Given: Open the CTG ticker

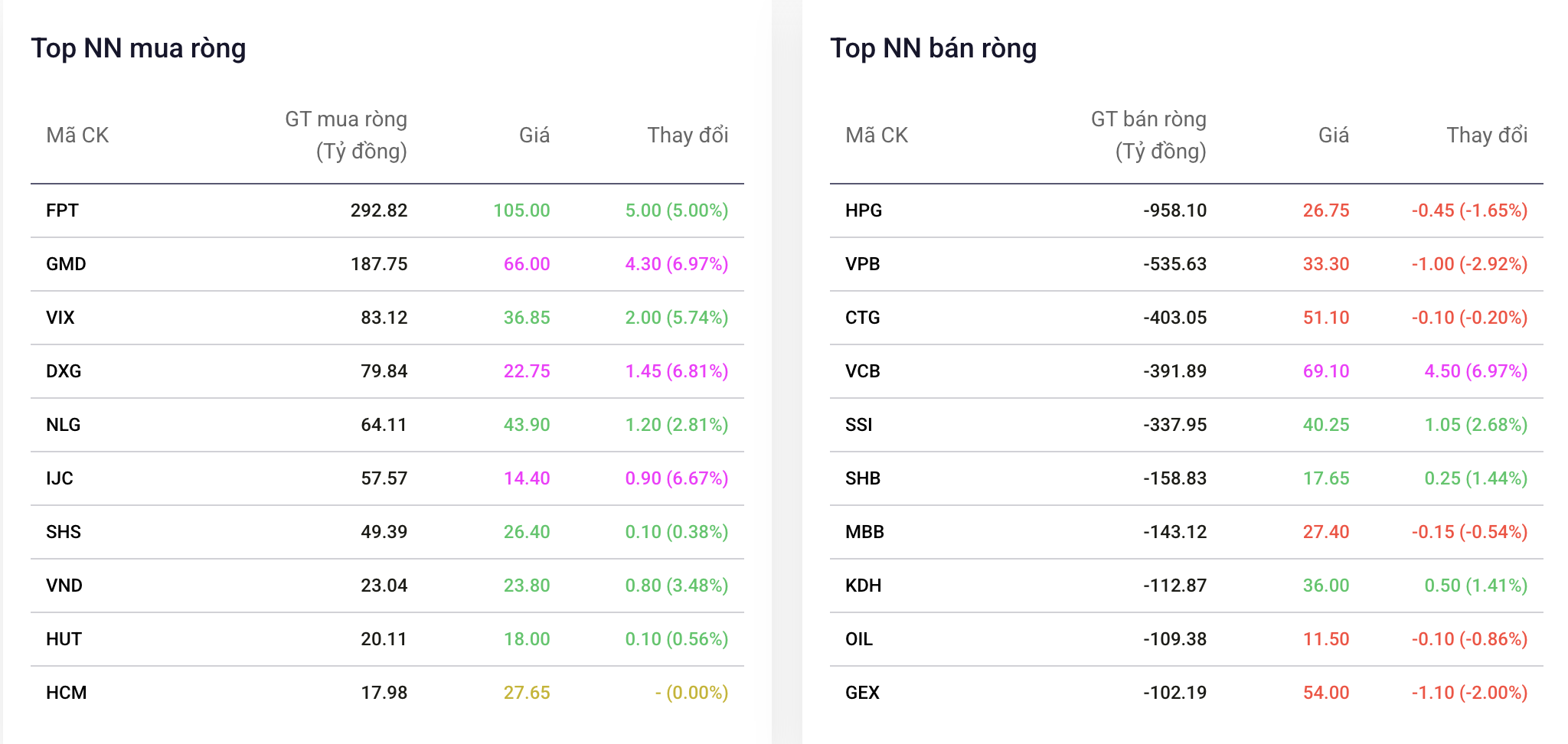Looking at the screenshot, I should click(x=863, y=318).
